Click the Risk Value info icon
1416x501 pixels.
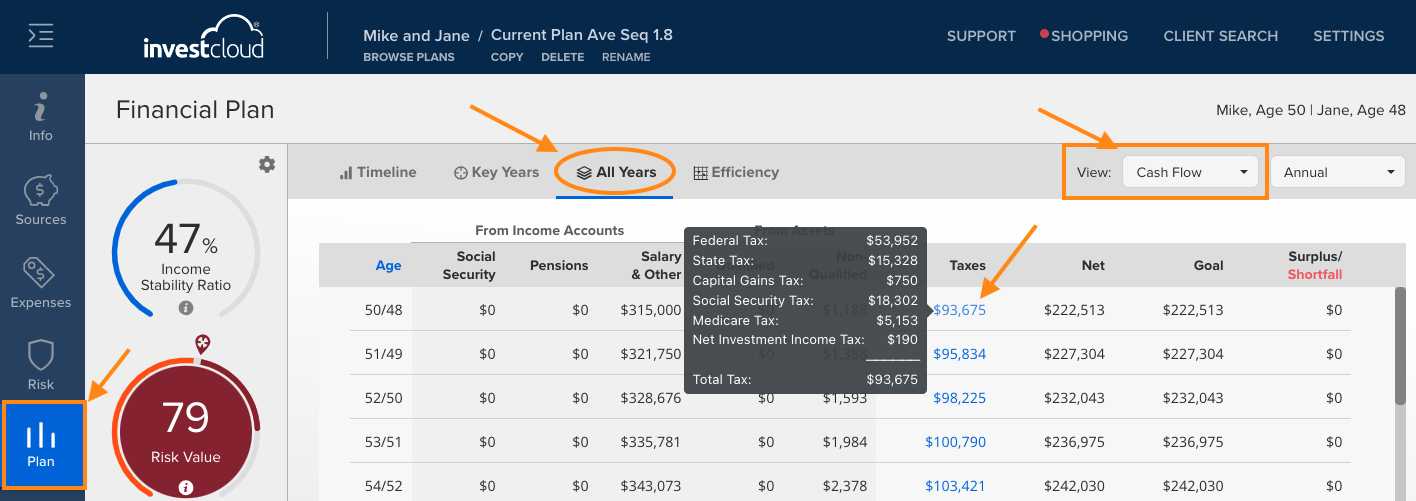pos(186,488)
